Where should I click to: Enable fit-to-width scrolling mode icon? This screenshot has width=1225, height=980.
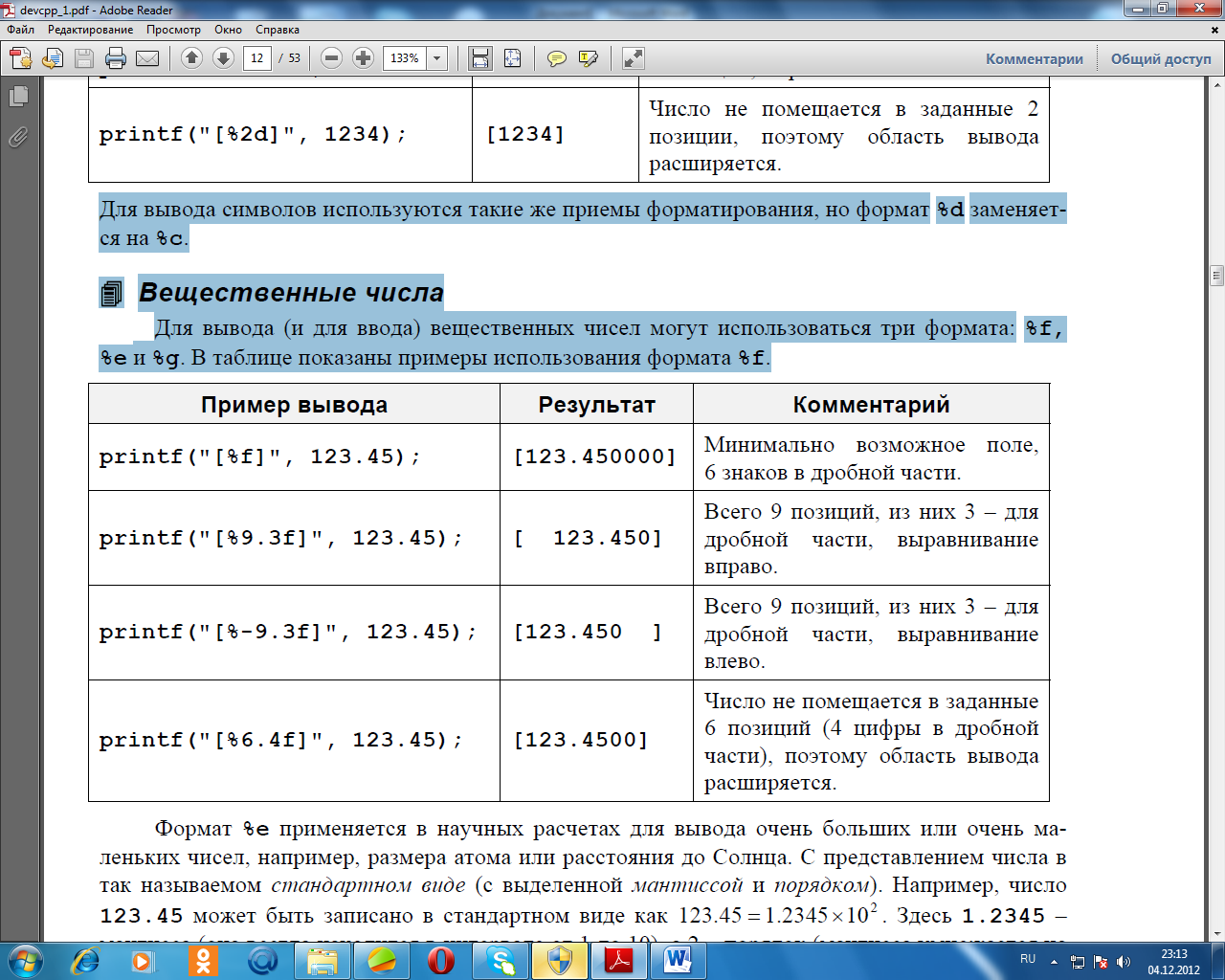click(x=480, y=58)
